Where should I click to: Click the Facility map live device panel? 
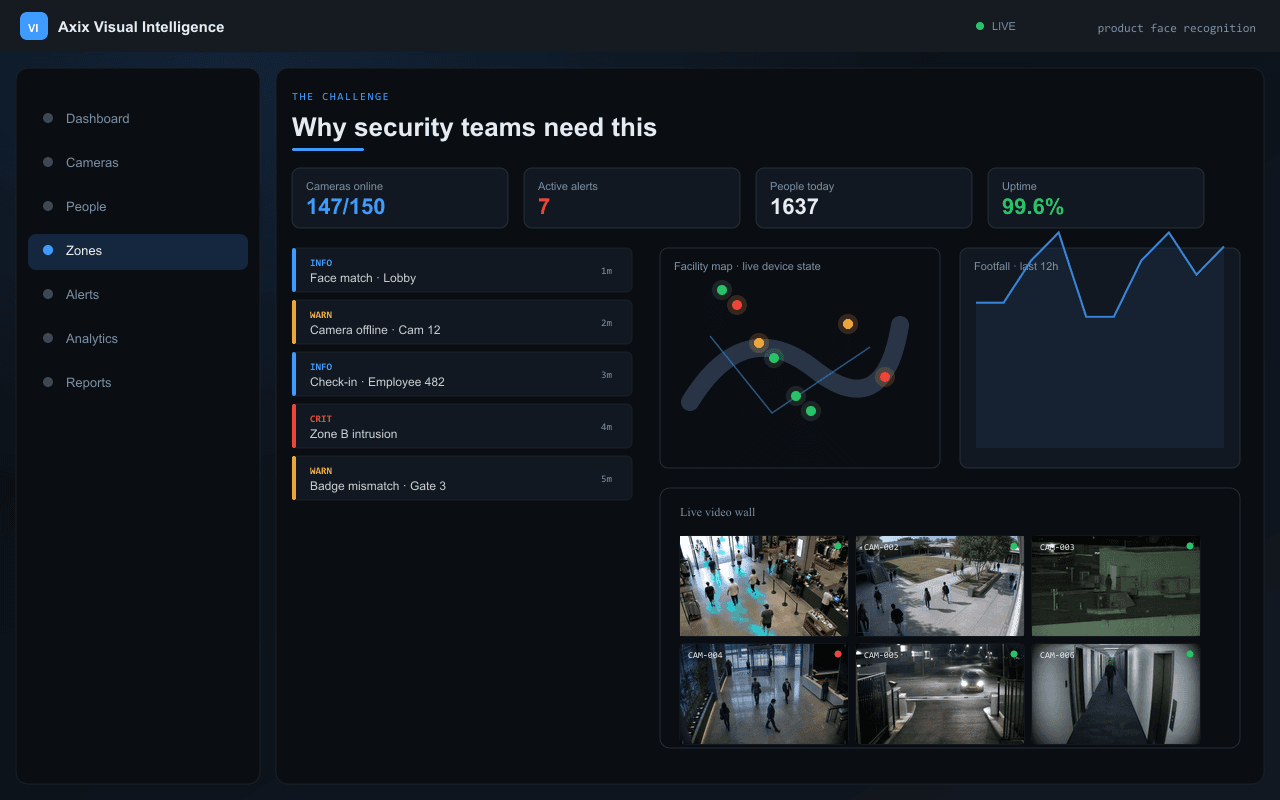coord(800,358)
